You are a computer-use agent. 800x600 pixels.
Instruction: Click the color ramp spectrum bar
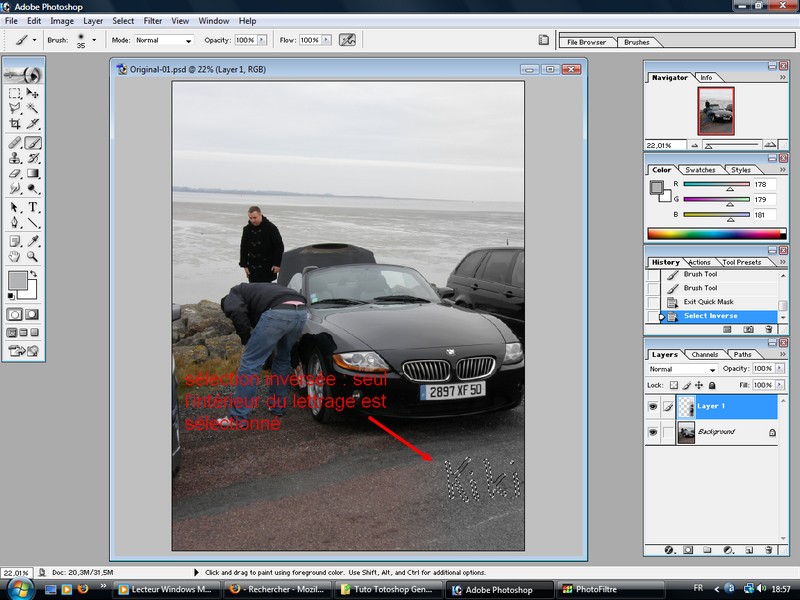coord(716,234)
